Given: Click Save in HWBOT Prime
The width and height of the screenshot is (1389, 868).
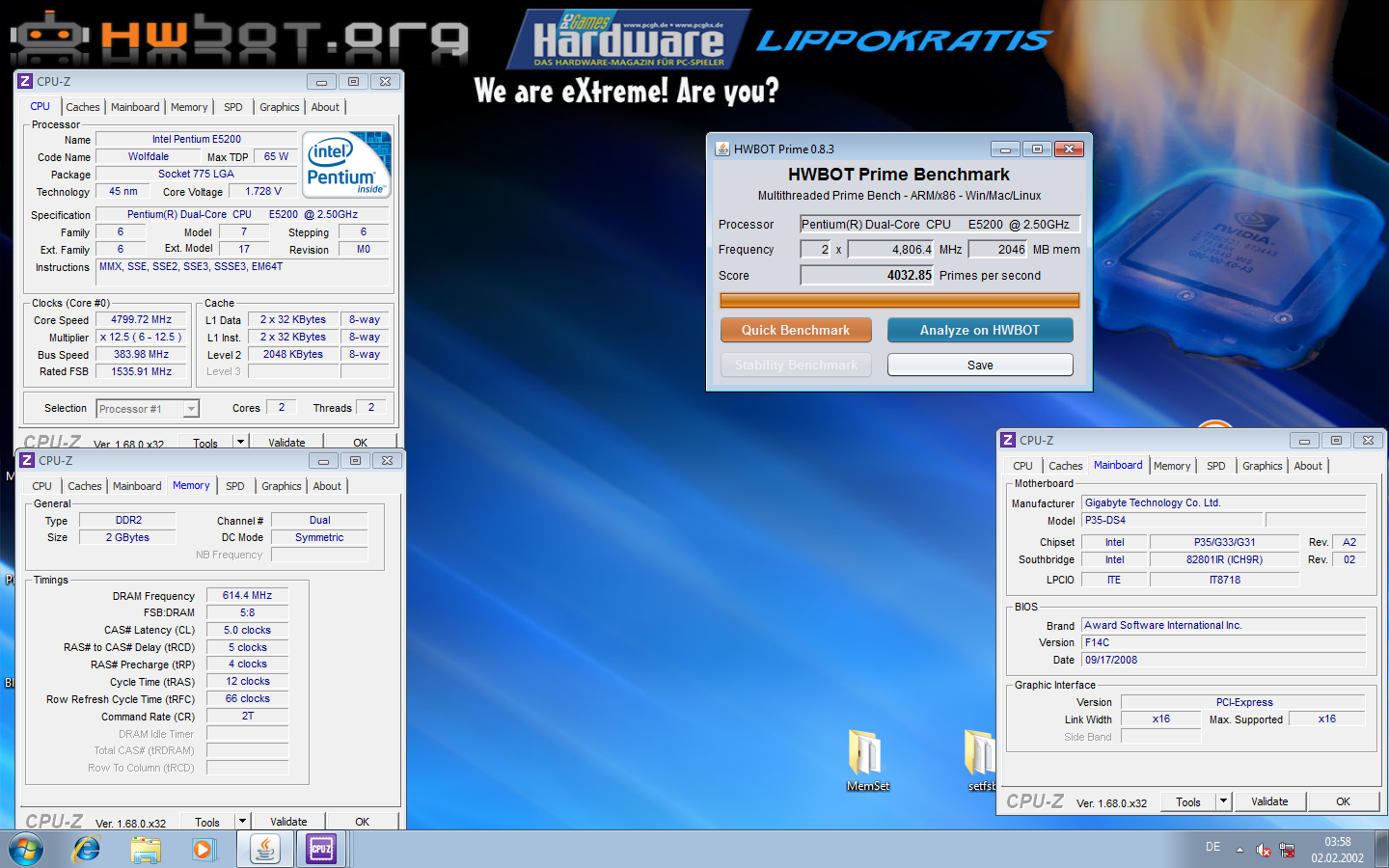Looking at the screenshot, I should pyautogui.click(x=980, y=365).
